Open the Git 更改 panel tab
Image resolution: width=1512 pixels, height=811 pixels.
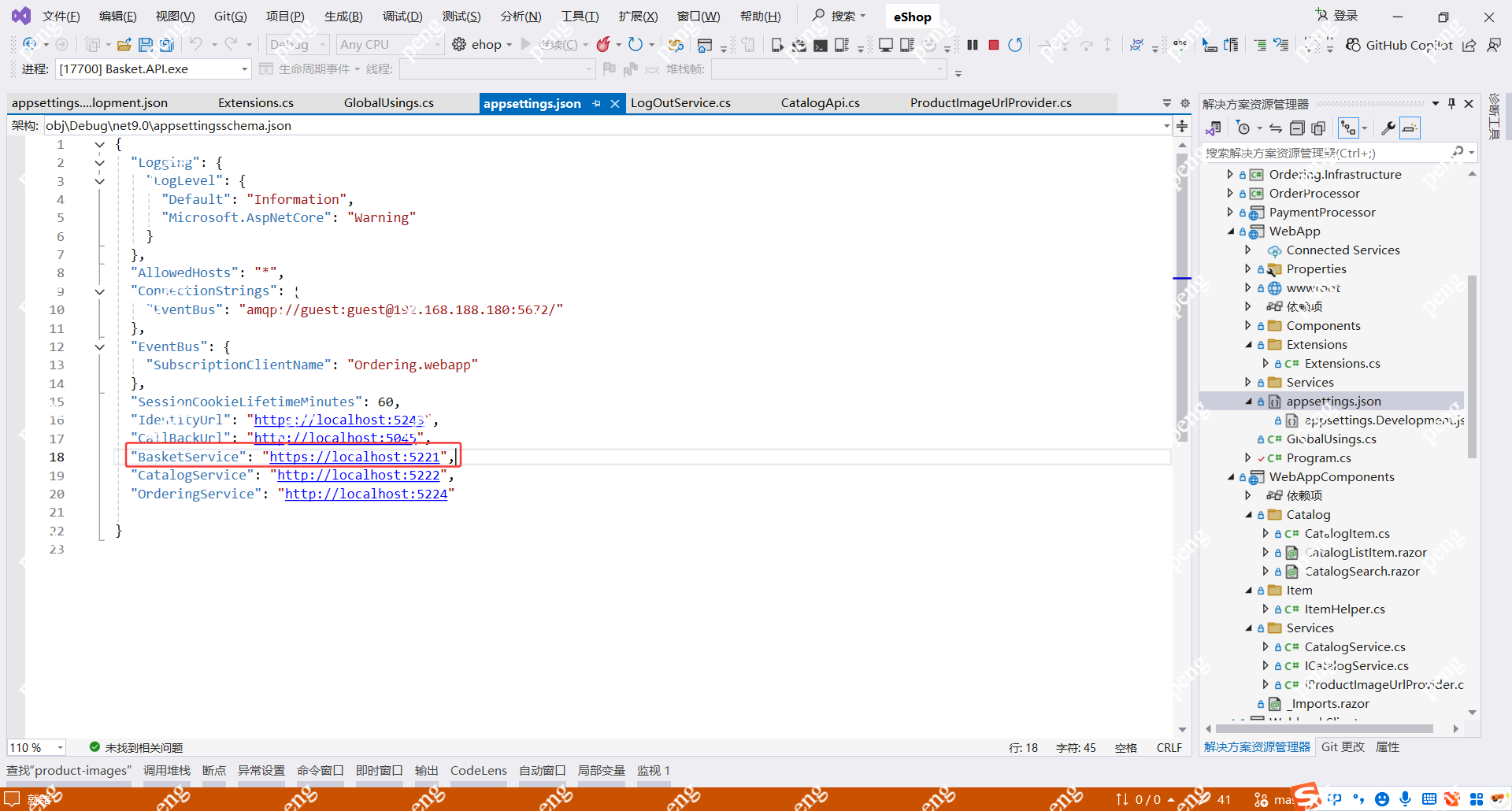(x=1343, y=747)
